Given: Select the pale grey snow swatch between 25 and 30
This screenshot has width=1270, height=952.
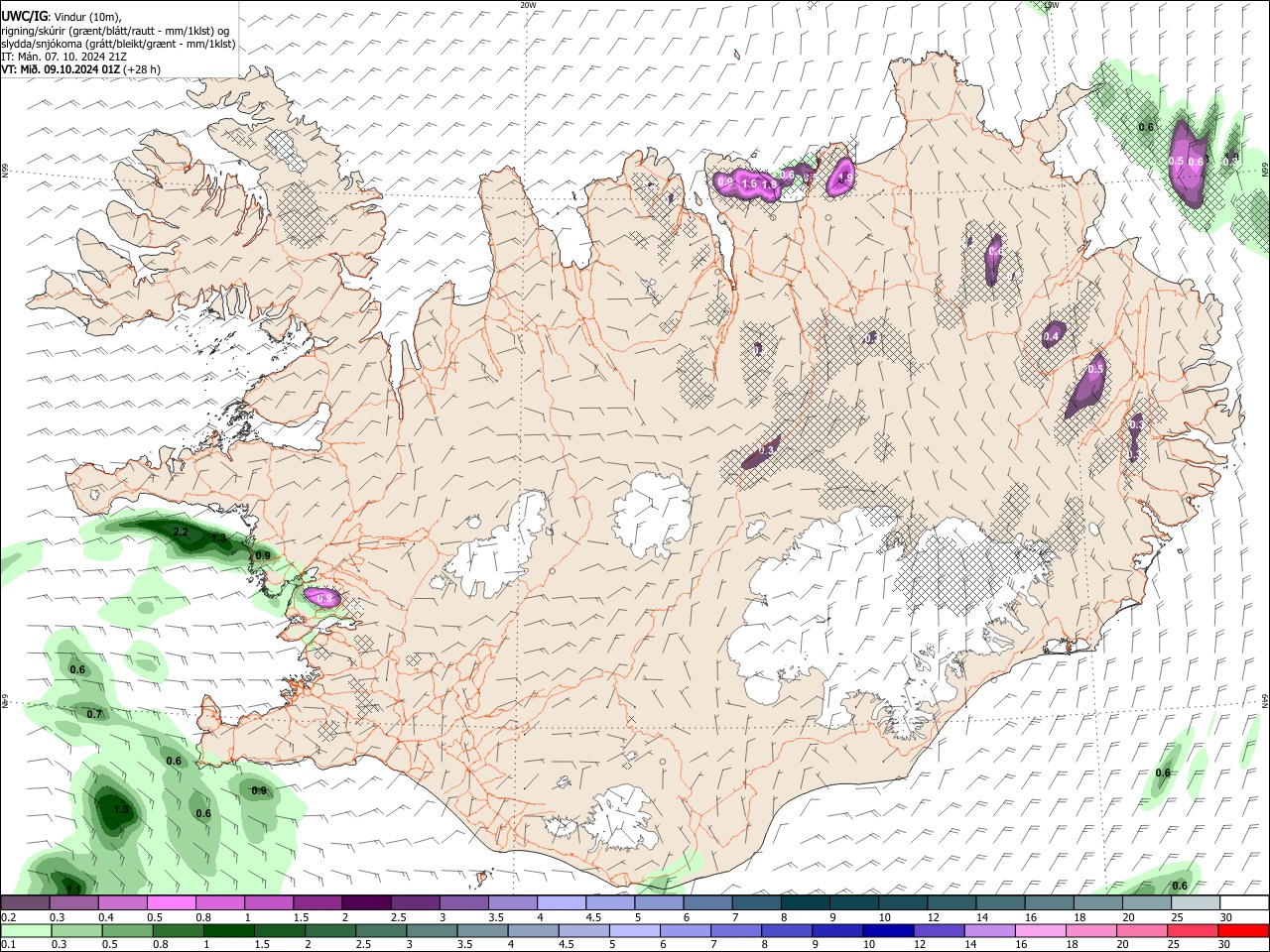Looking at the screenshot, I should (x=1196, y=903).
